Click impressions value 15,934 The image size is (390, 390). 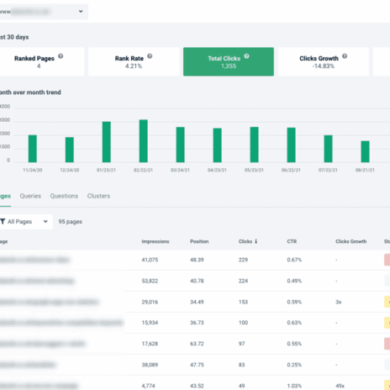[150, 323]
